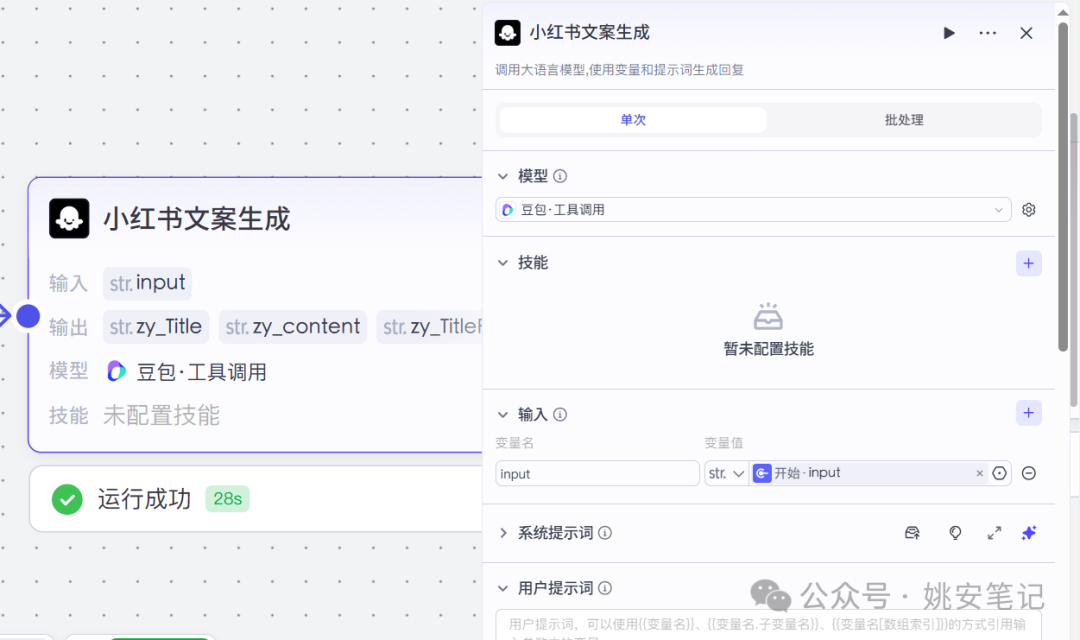Image resolution: width=1080 pixels, height=640 pixels.
Task: Click the 暂未配置技能 empty placeholder icon
Action: [x=768, y=317]
